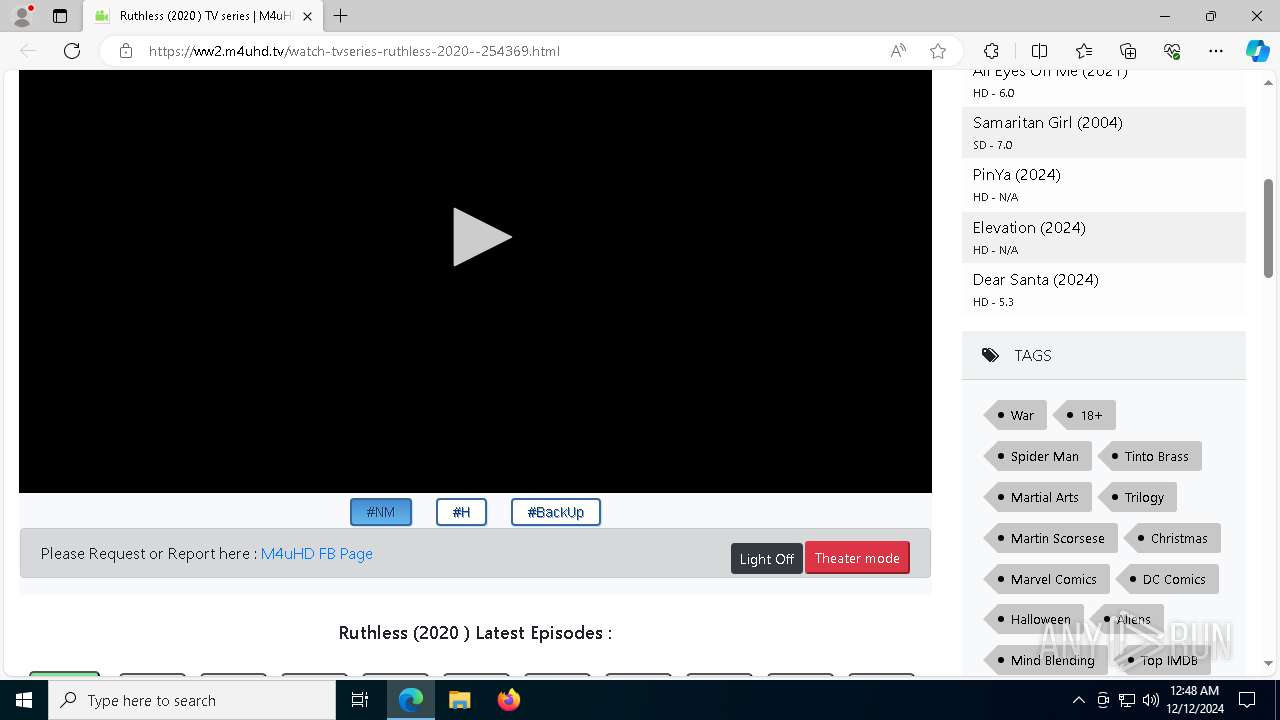Open the notifications center
Image resolution: width=1280 pixels, height=720 pixels.
point(1247,700)
